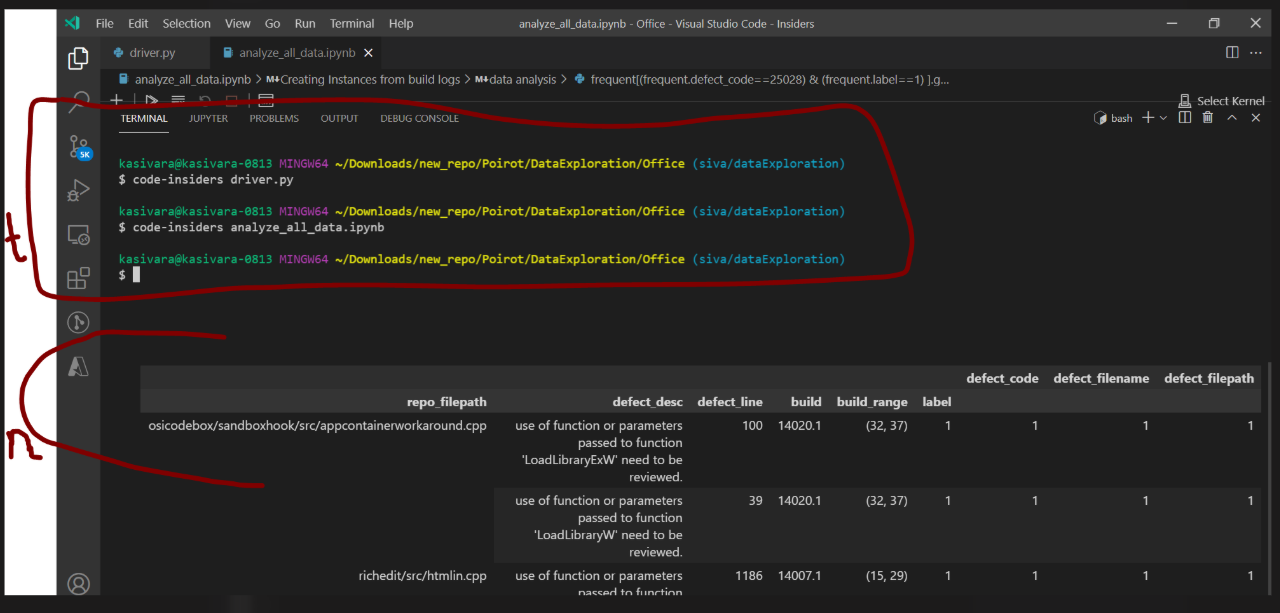Open the File menu
1280x613 pixels.
105,23
